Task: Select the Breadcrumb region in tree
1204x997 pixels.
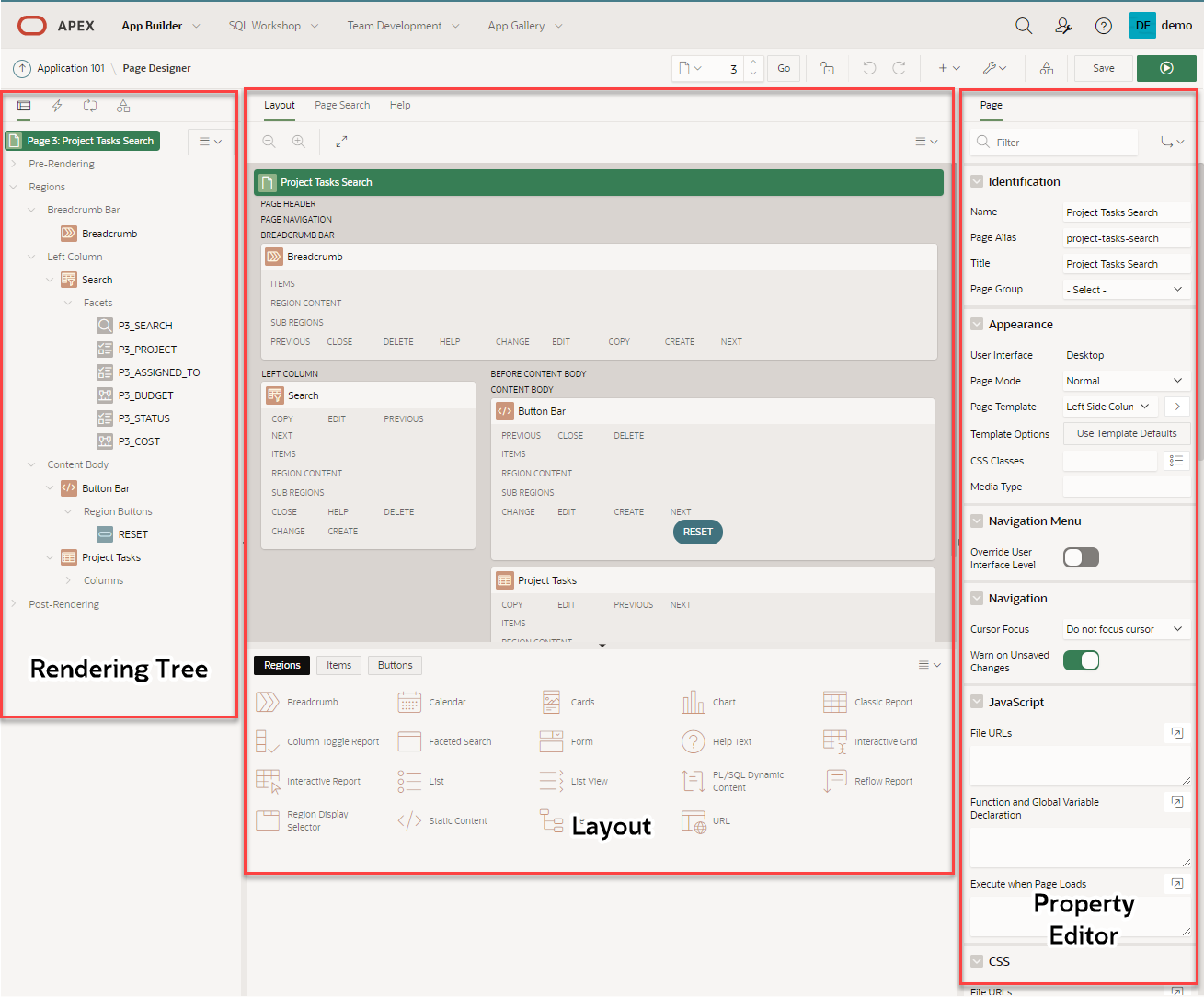Action: pyautogui.click(x=99, y=234)
